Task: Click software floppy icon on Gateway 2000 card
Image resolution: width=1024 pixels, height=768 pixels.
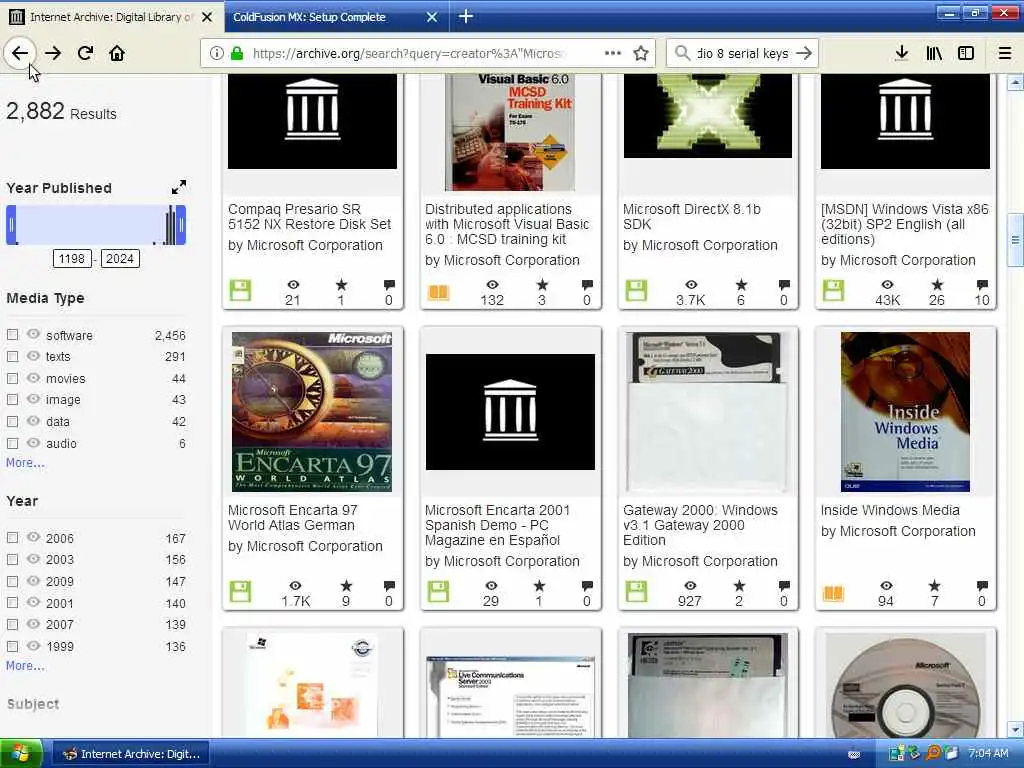Action: (636, 591)
